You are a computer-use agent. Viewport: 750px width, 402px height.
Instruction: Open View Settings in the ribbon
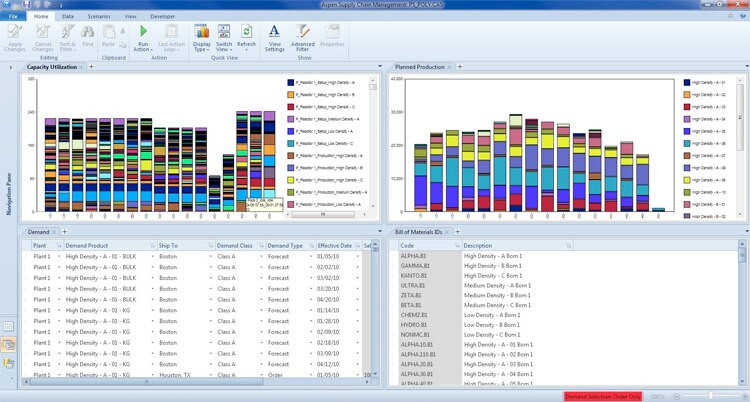point(275,32)
